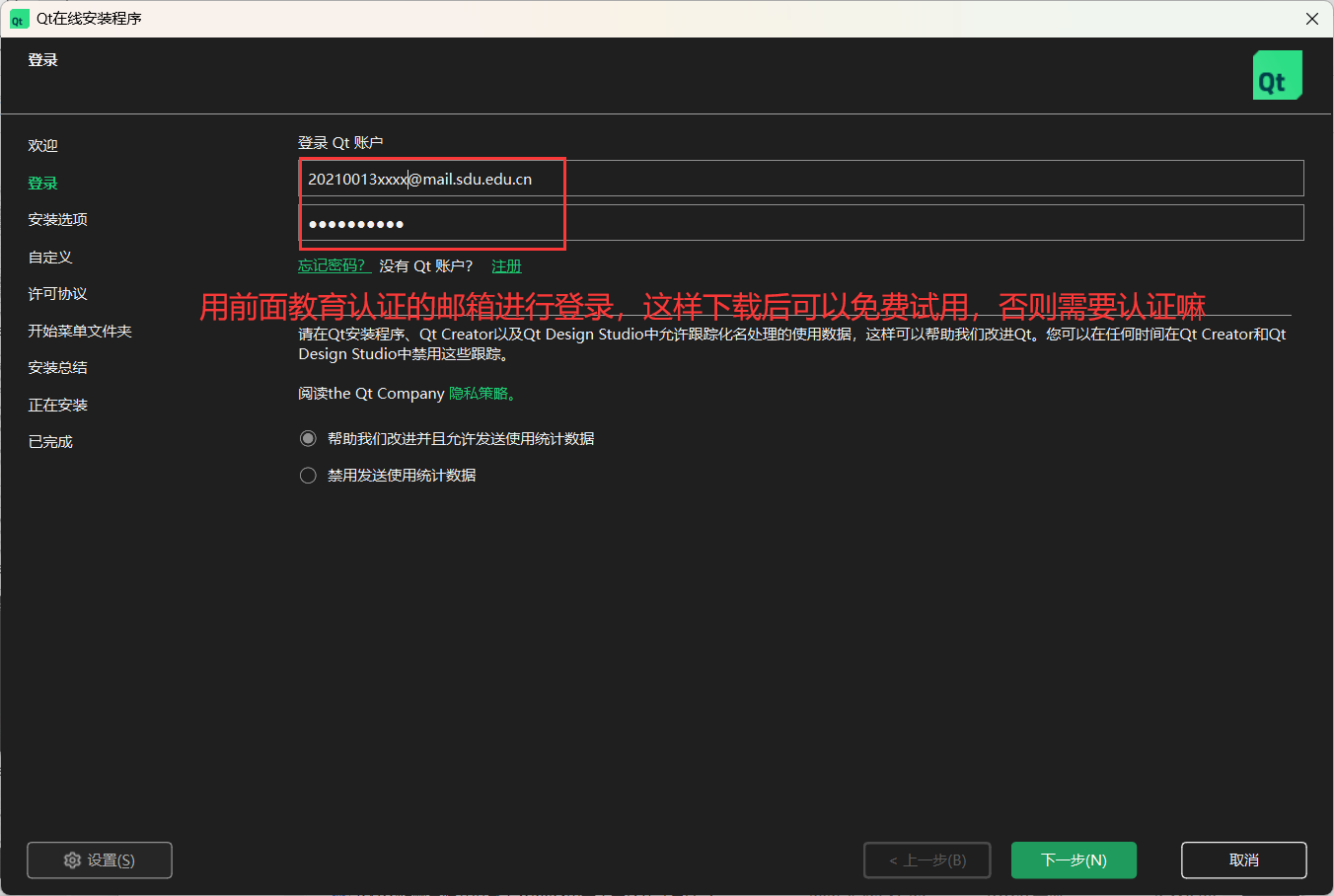The height and width of the screenshot is (896, 1334).
Task: Enable the 禁用发送使用统计数据 option
Action: (308, 475)
